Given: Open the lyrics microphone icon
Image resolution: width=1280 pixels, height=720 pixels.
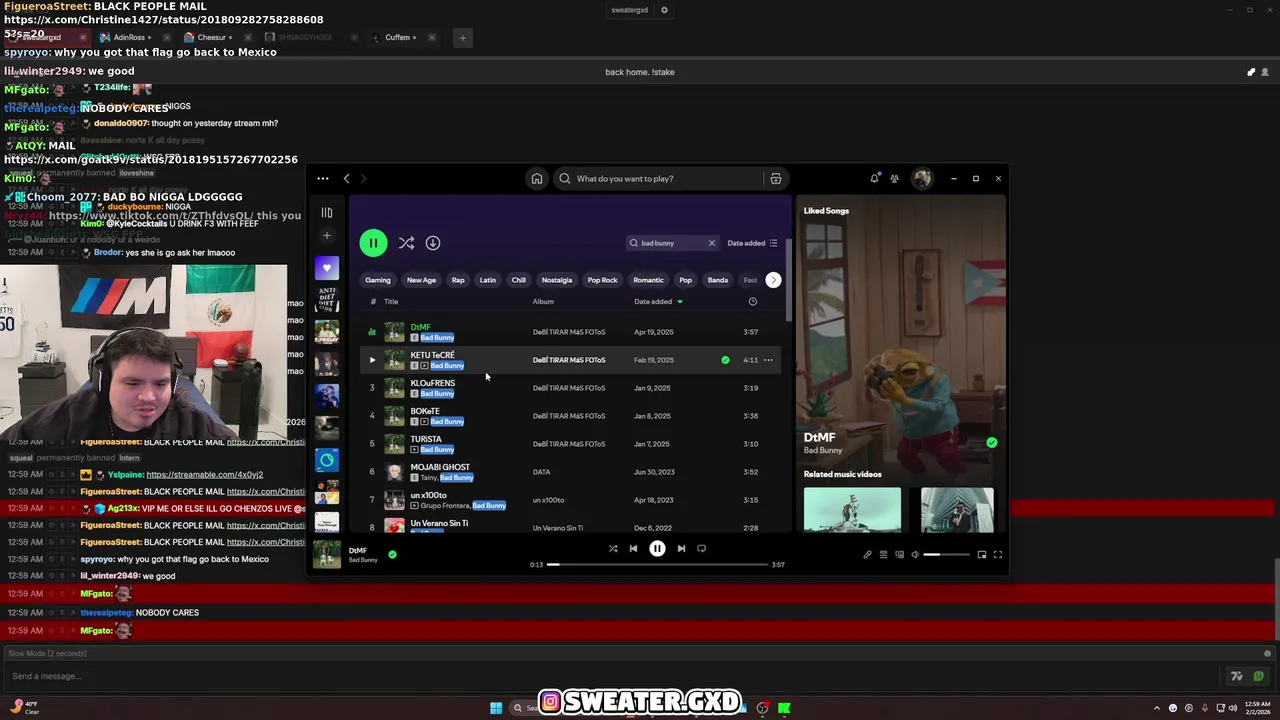Looking at the screenshot, I should tap(867, 555).
